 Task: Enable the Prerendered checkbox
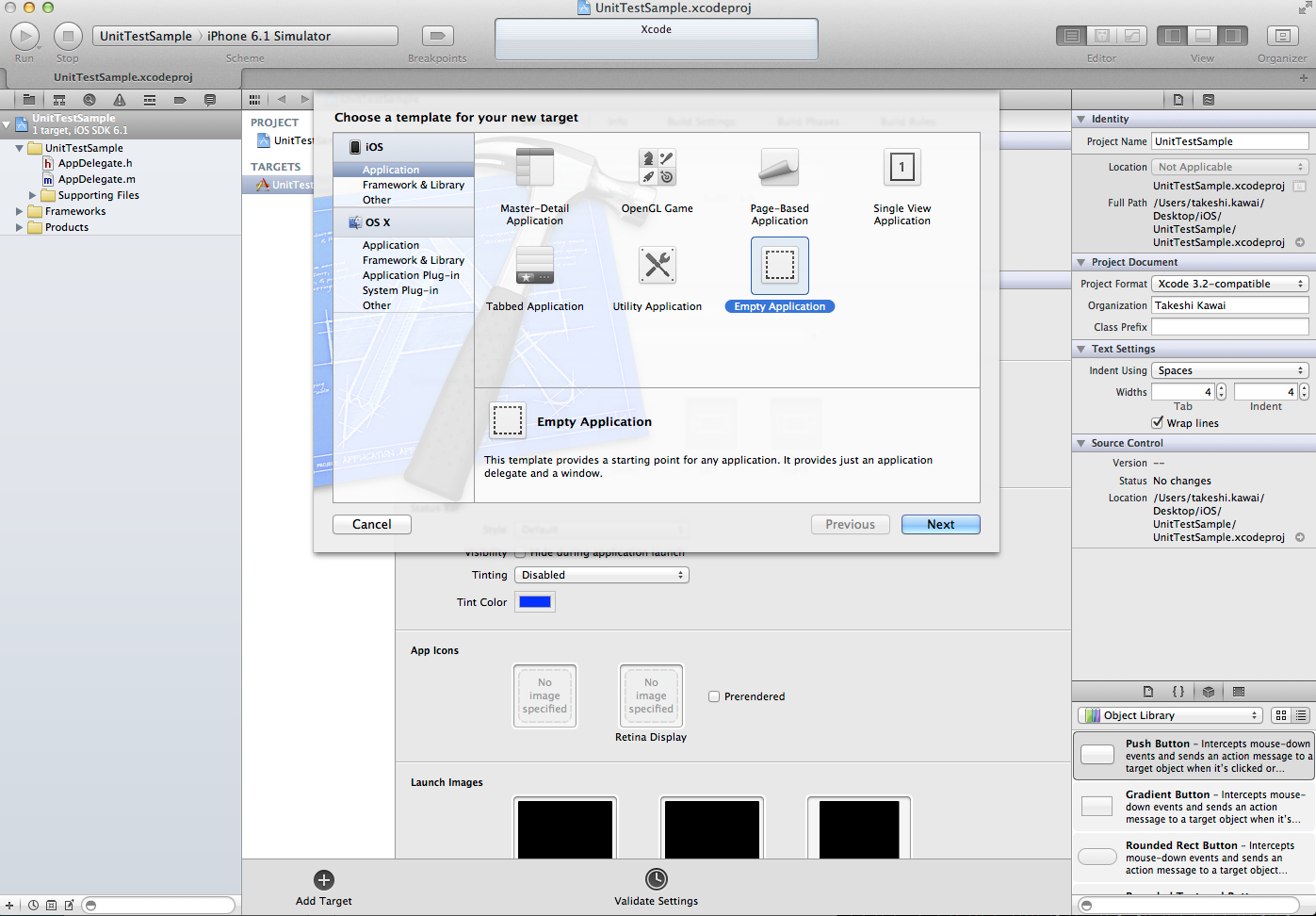714,696
